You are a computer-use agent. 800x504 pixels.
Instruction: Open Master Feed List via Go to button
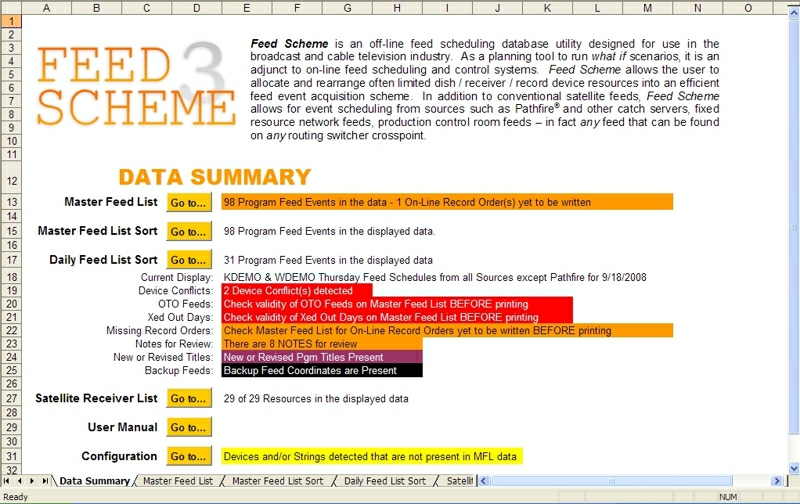click(189, 203)
